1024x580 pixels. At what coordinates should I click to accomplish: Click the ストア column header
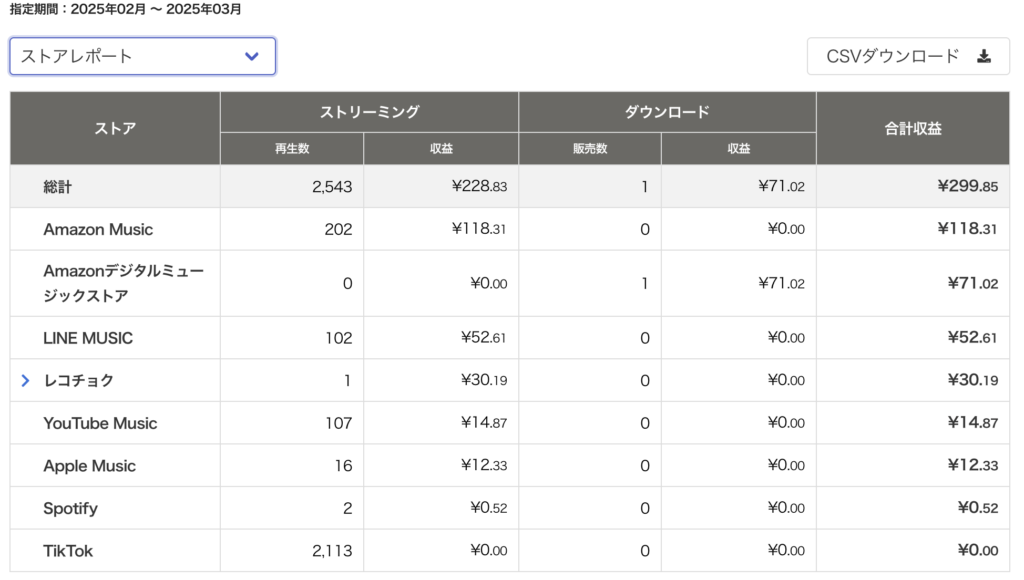[115, 128]
